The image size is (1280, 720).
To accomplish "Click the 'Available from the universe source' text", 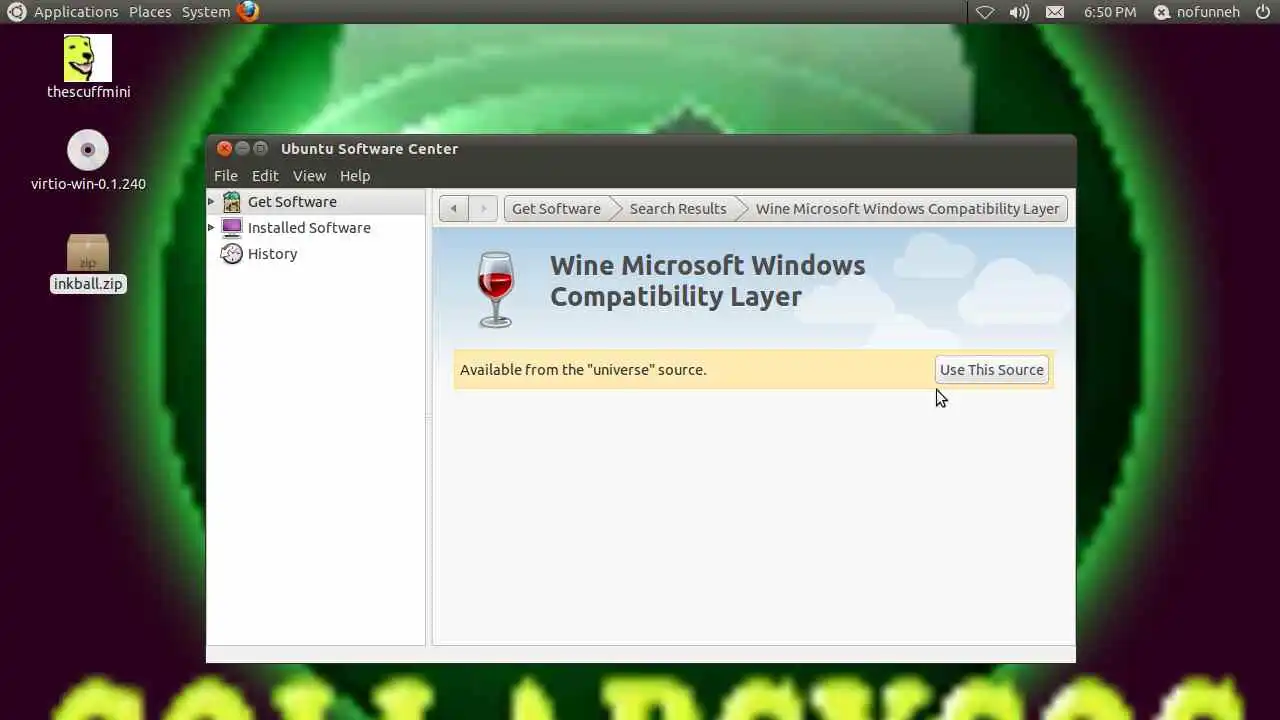I will (583, 370).
